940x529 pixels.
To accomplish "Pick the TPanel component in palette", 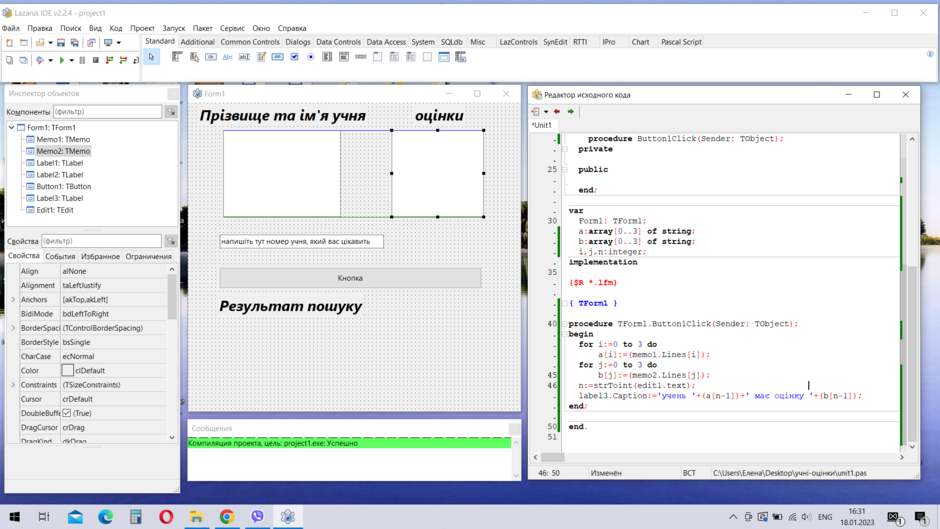I will coord(427,57).
